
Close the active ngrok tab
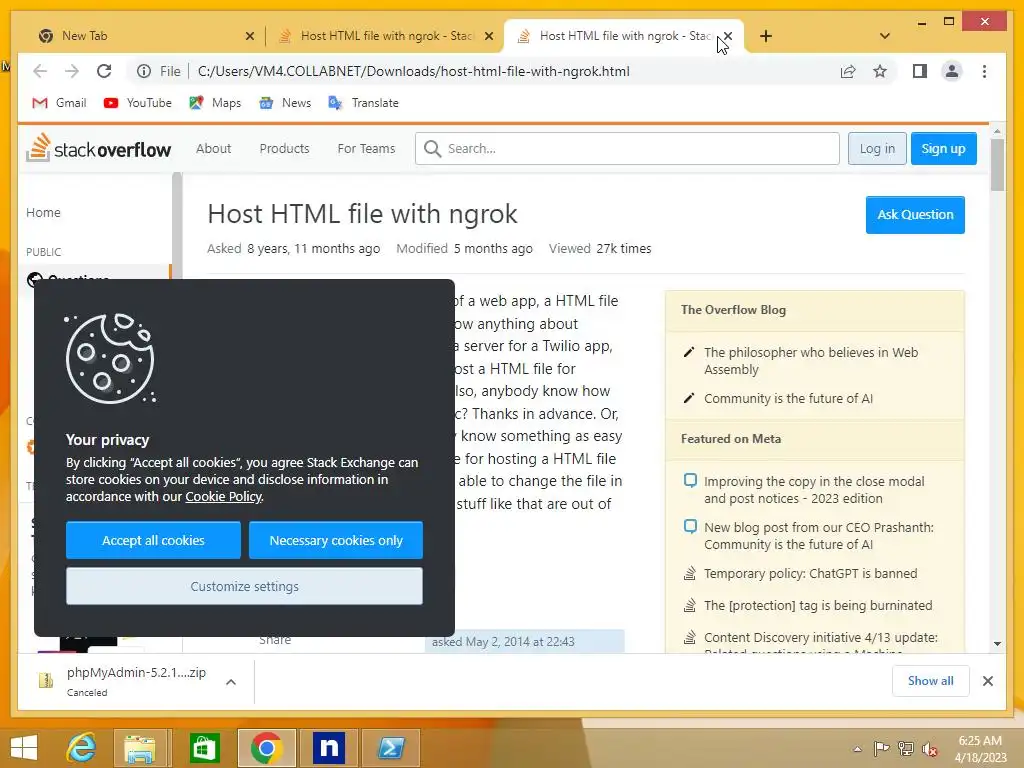pos(728,36)
